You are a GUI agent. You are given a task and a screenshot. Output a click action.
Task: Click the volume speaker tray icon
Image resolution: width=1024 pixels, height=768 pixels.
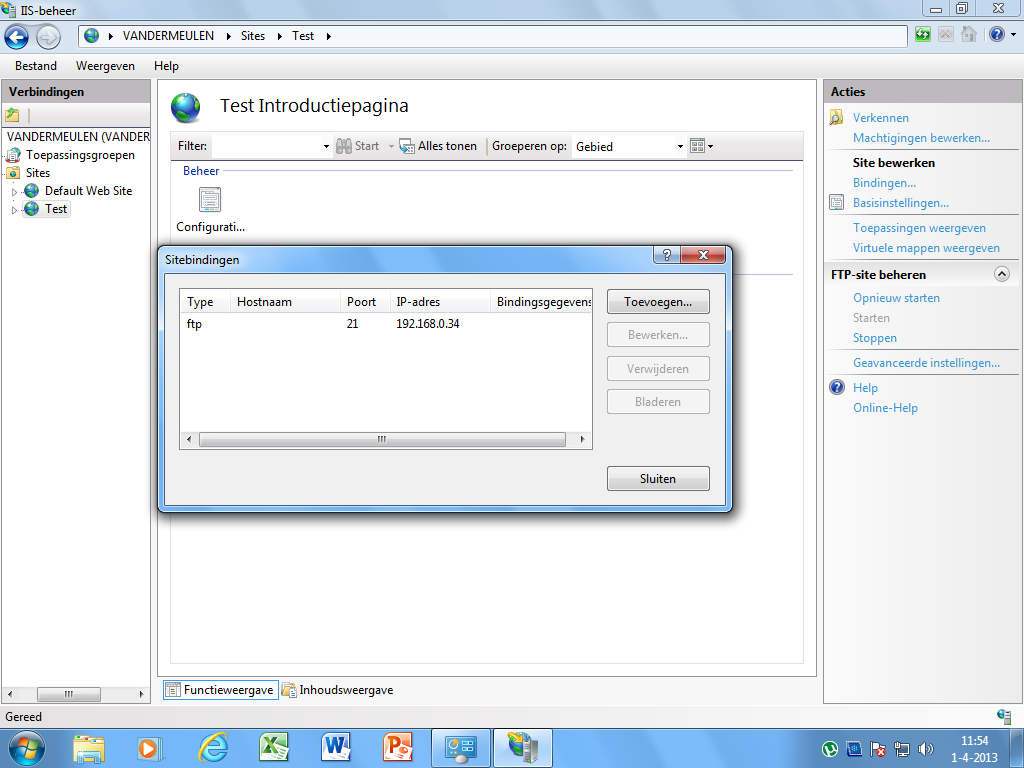point(925,749)
